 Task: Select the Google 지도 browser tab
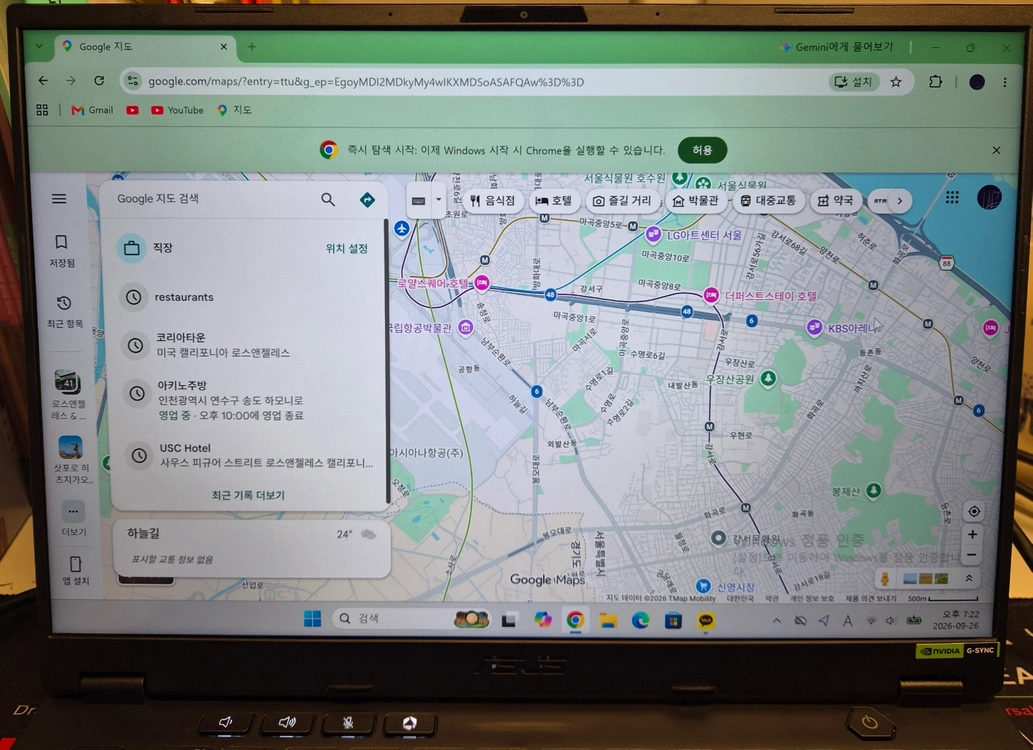click(x=145, y=47)
